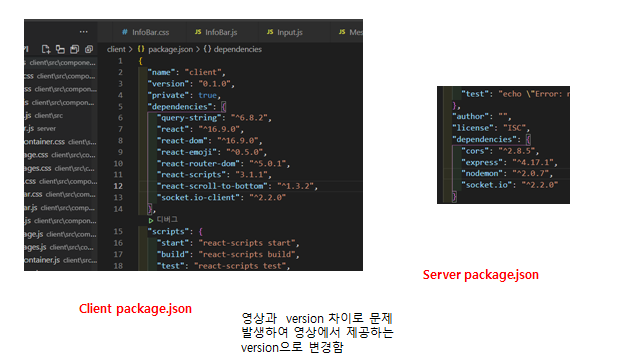The width and height of the screenshot is (640, 360).
Task: Select age.css client\src\co... entry
Action: [x=61, y=155]
